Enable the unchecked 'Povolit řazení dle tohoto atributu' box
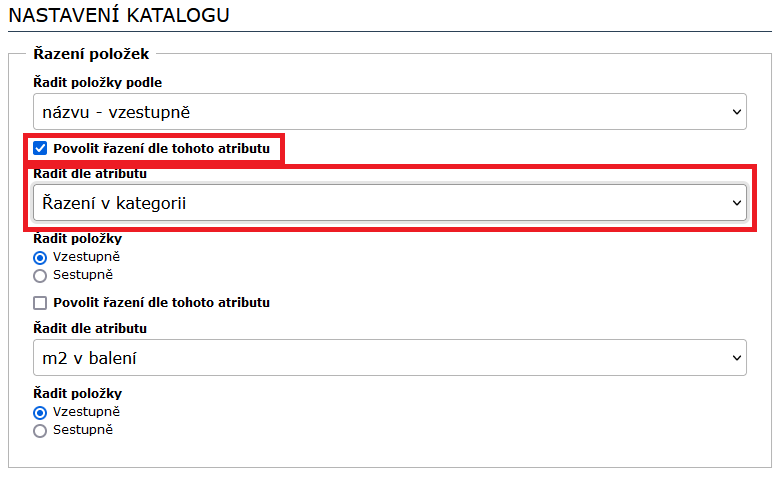Image resolution: width=780 pixels, height=479 pixels. (x=41, y=302)
